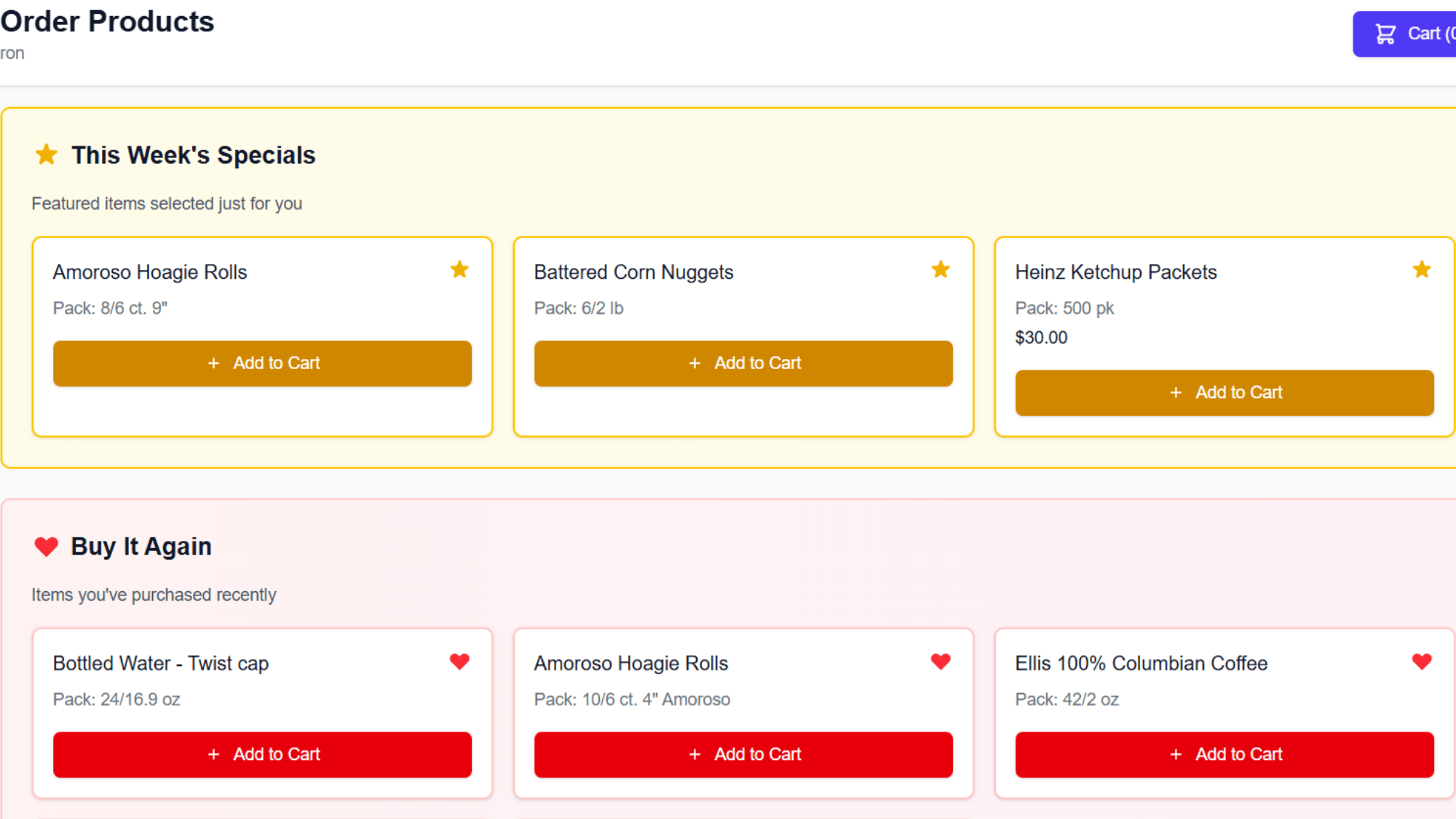Click star on Heinz Ketchup Packets card

(1422, 269)
